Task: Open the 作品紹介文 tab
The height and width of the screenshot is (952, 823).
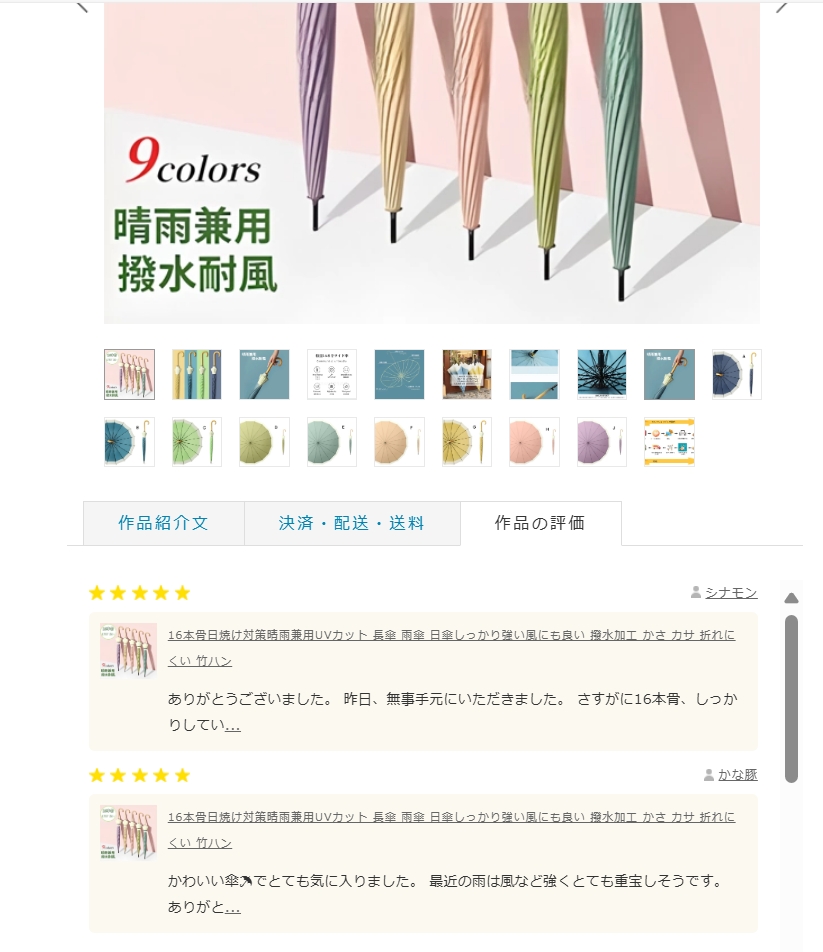Action: tap(164, 523)
